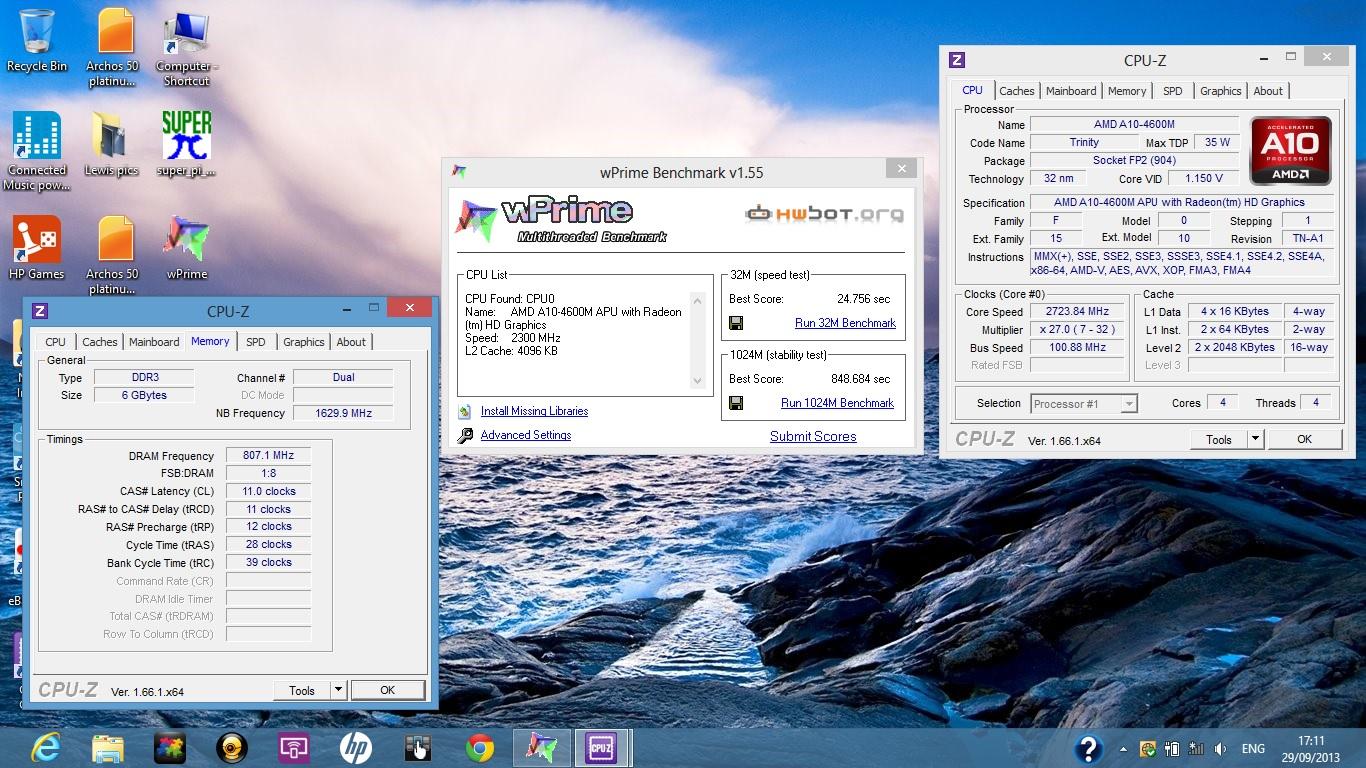Open the colorful puzzle app on taskbar
Viewport: 1366px width, 768px height.
pos(169,748)
